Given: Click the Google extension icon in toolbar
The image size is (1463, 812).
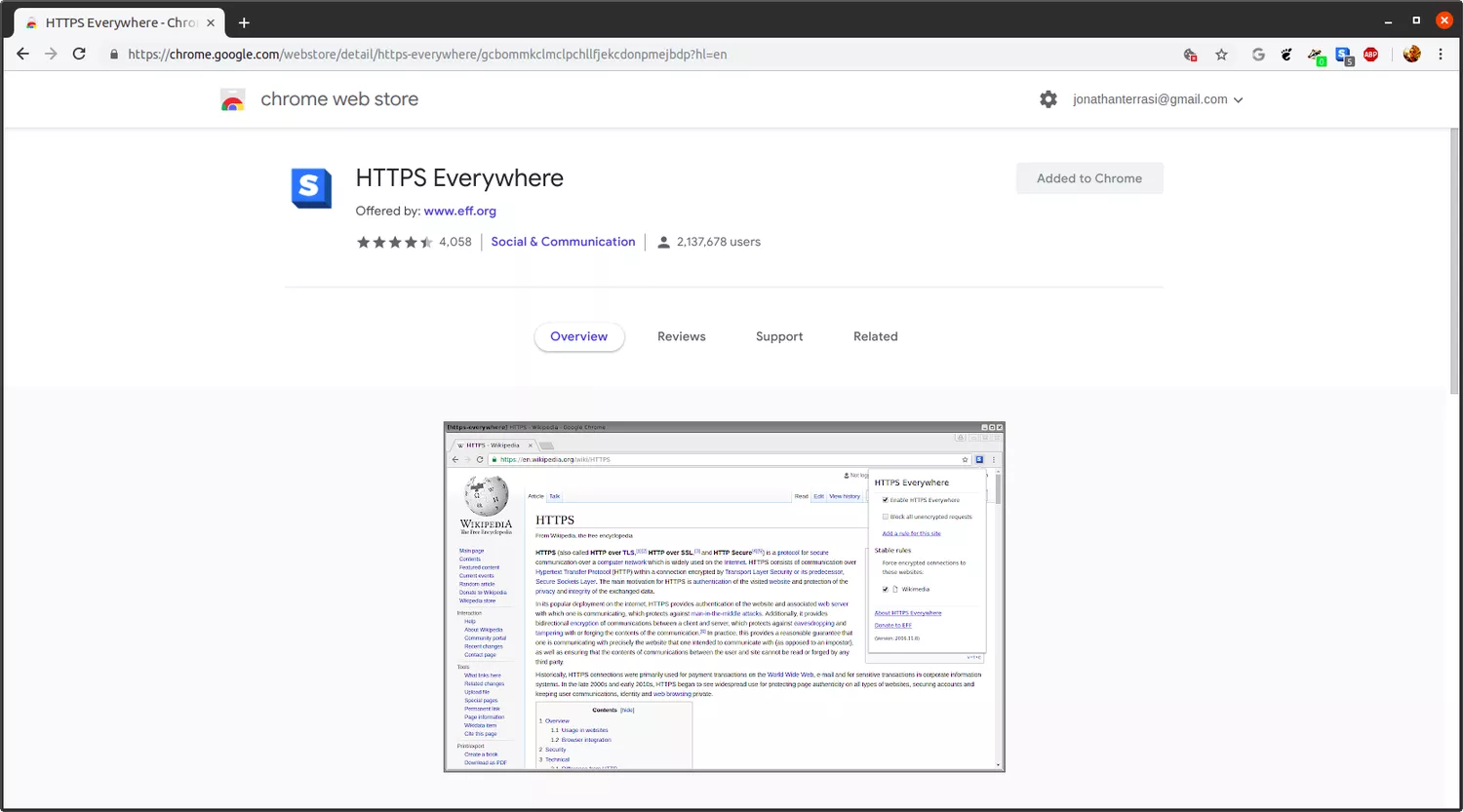Looking at the screenshot, I should (x=1258, y=55).
